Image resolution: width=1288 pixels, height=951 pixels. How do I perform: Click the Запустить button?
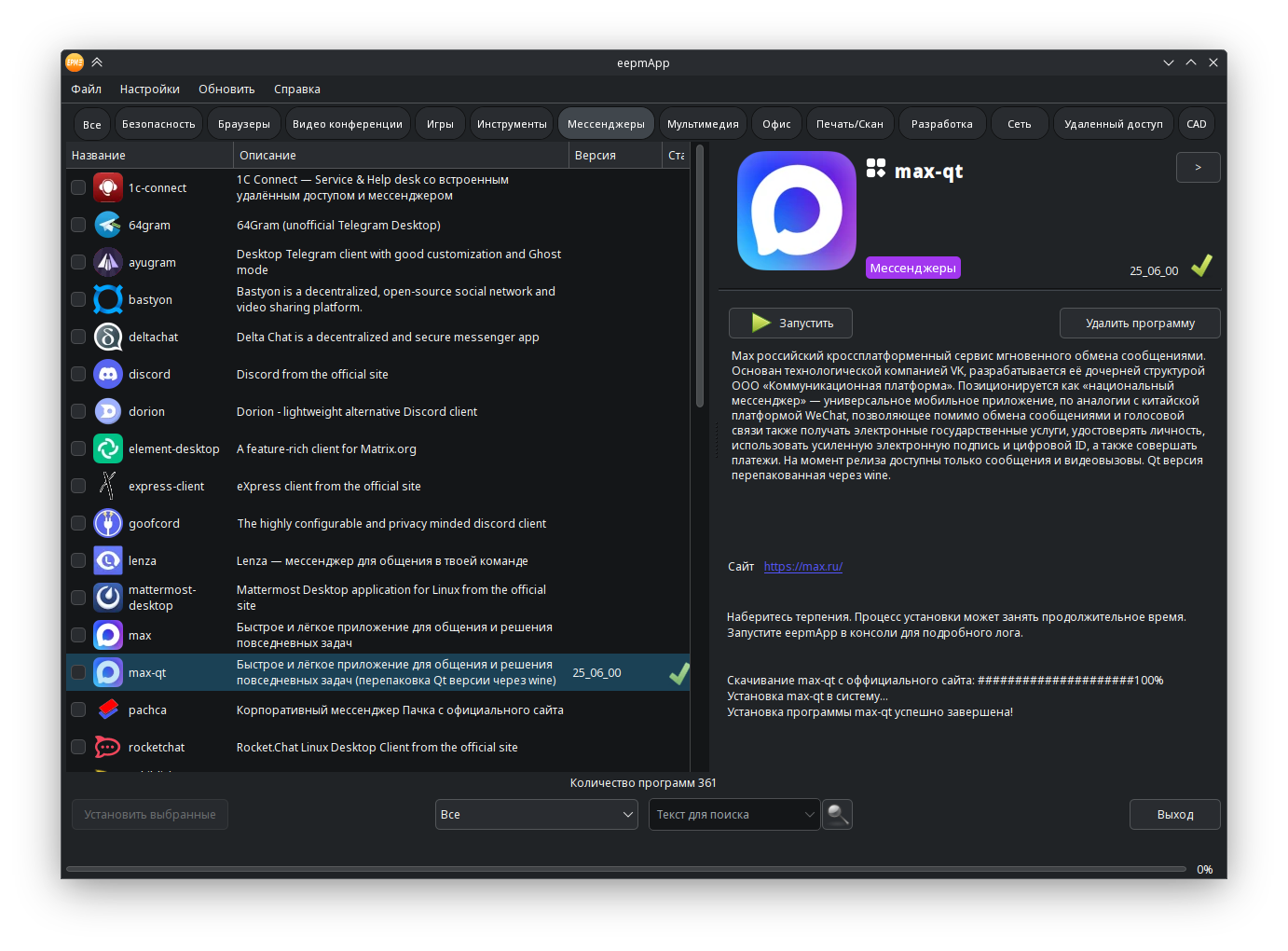(x=790, y=323)
